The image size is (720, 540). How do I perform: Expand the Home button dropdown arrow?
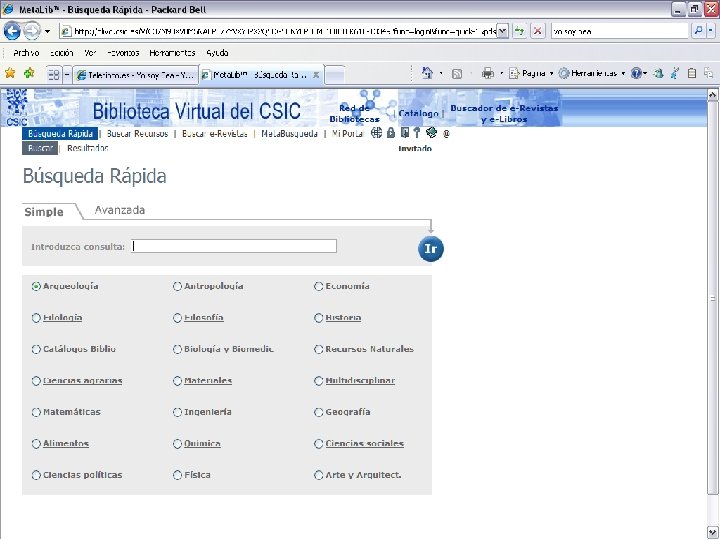[x=441, y=73]
